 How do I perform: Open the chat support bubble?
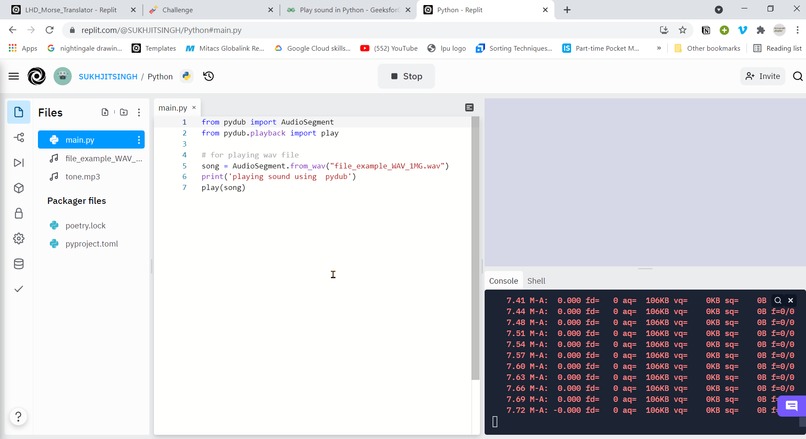(792, 406)
